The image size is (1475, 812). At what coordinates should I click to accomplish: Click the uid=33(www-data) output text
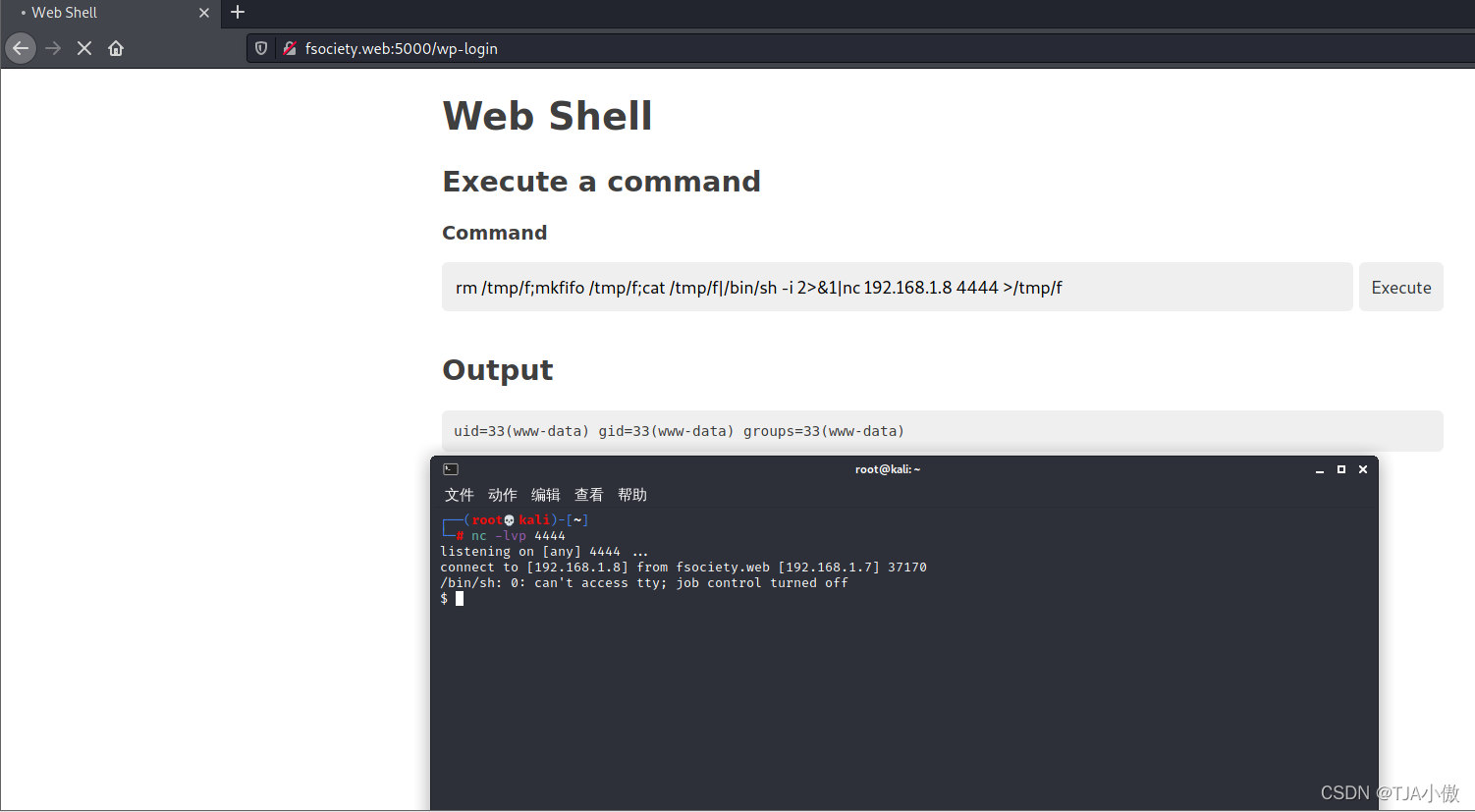(x=679, y=431)
